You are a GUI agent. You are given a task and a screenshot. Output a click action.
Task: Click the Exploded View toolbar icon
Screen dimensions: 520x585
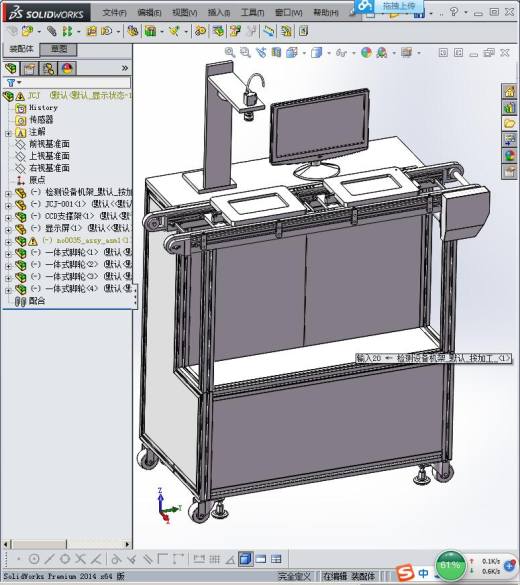(235, 31)
